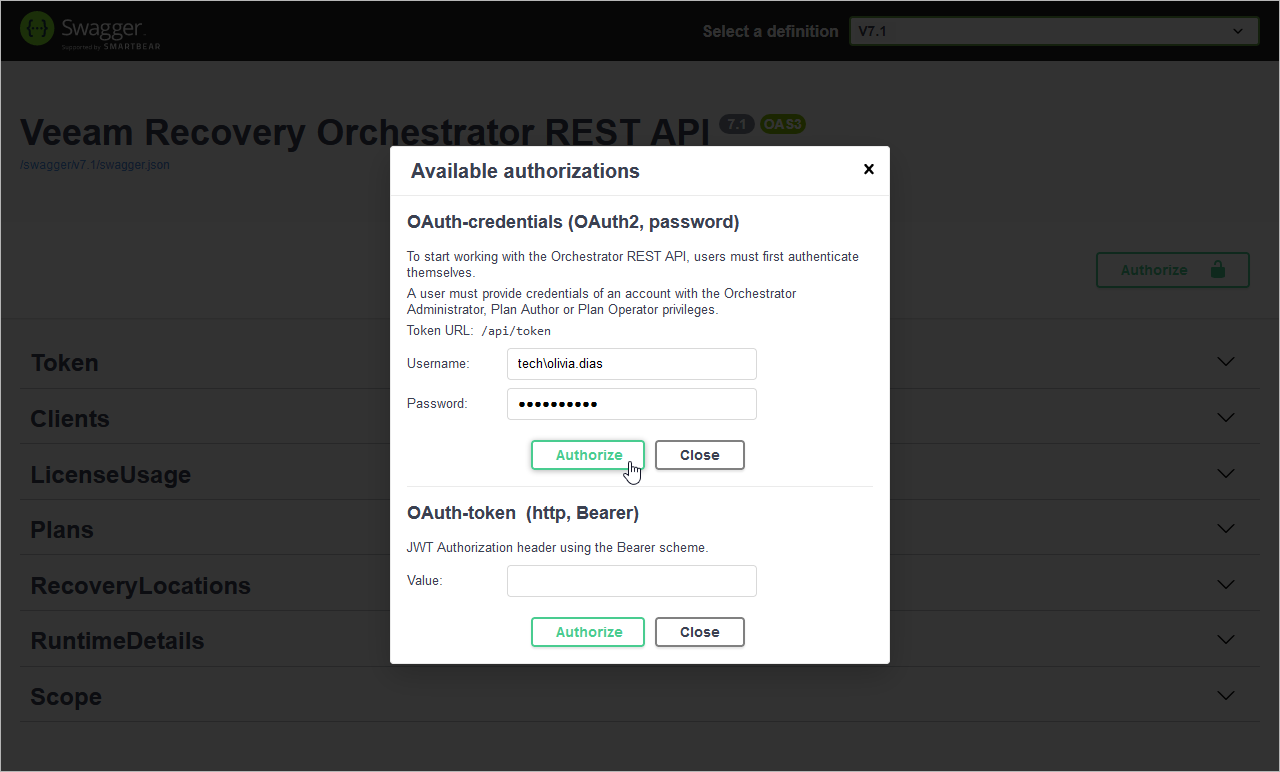Click the lock icon on Authorize button

(x=1217, y=270)
